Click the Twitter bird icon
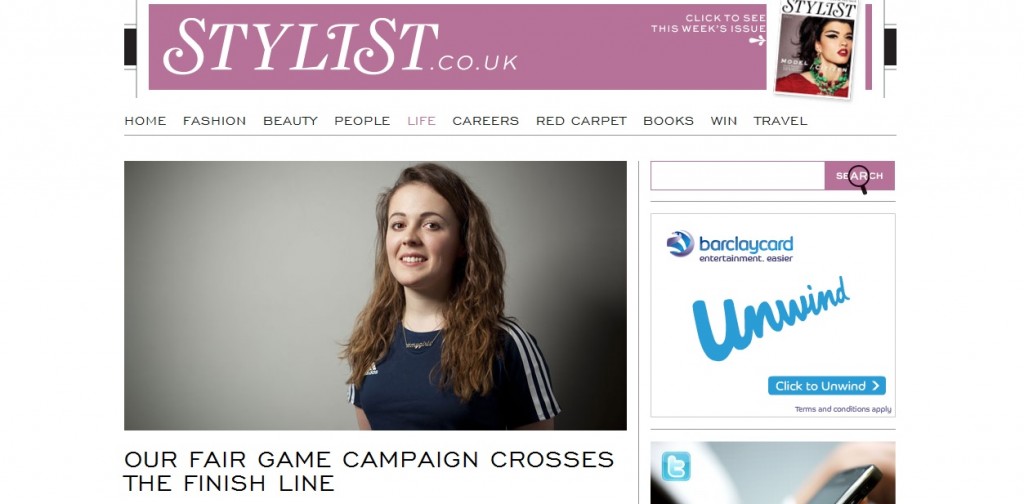This screenshot has width=1024, height=504. (x=675, y=466)
